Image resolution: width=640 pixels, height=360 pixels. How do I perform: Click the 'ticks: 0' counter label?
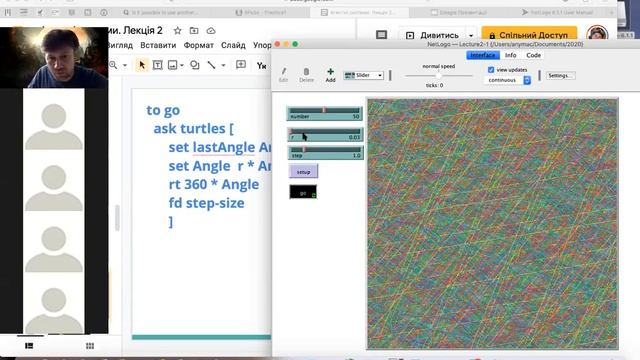[x=434, y=85]
